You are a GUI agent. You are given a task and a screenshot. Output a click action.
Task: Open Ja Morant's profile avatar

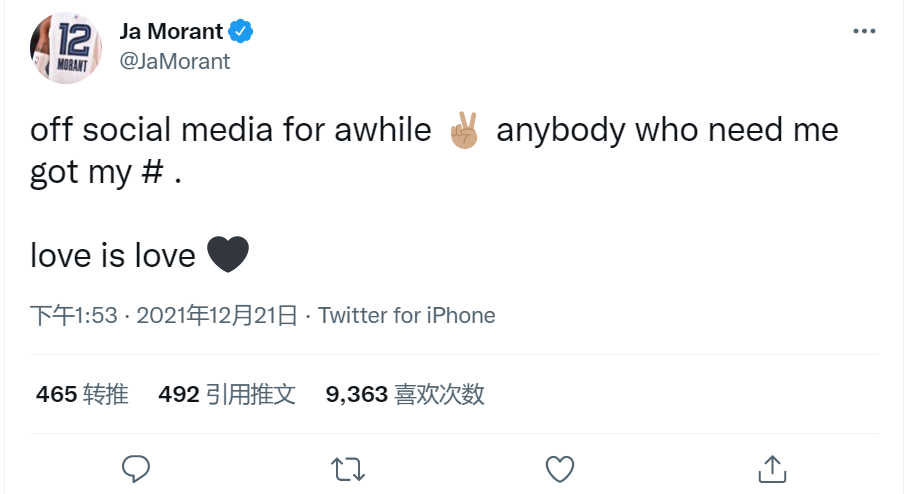pyautogui.click(x=66, y=46)
